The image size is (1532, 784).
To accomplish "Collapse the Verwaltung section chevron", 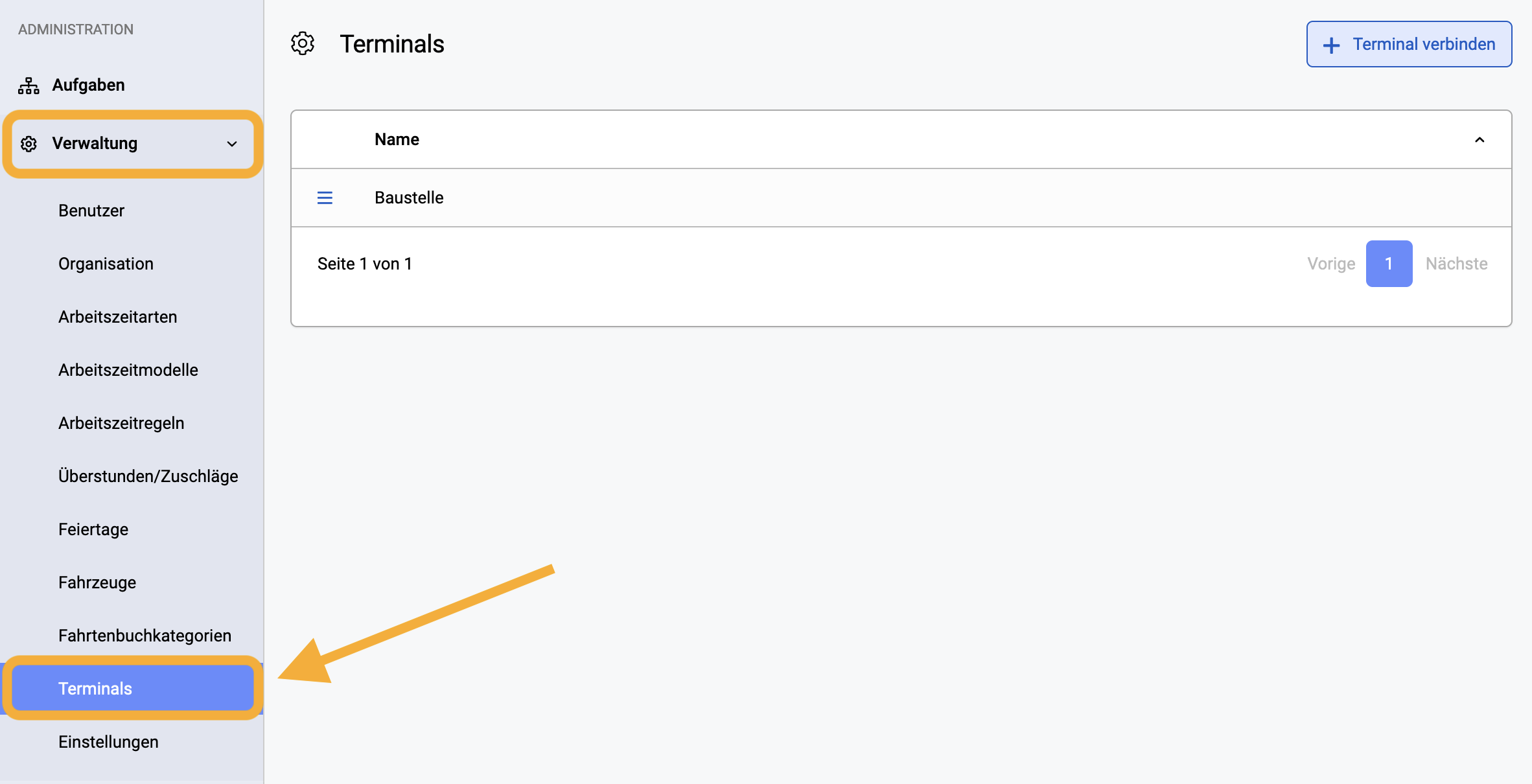I will [232, 144].
